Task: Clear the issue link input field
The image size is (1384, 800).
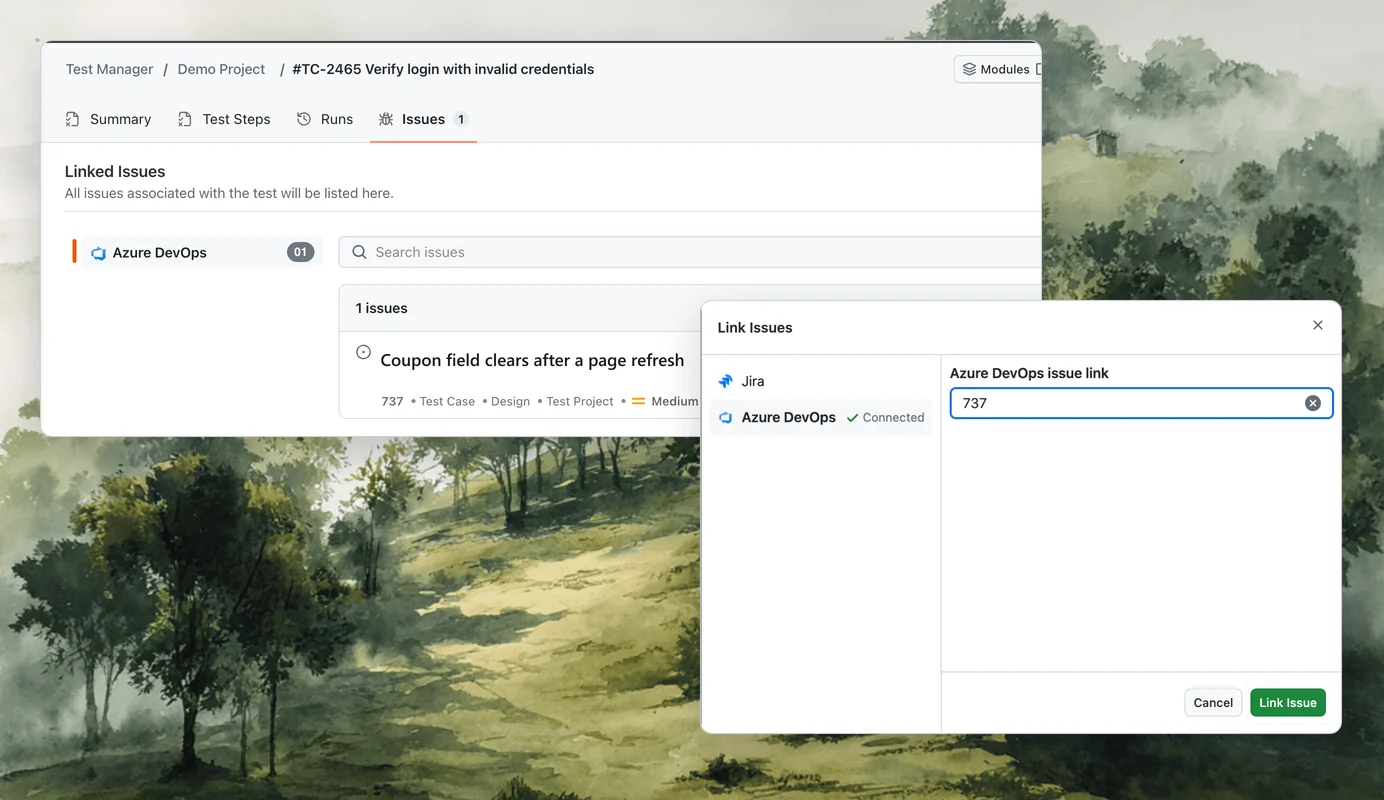Action: [1313, 403]
